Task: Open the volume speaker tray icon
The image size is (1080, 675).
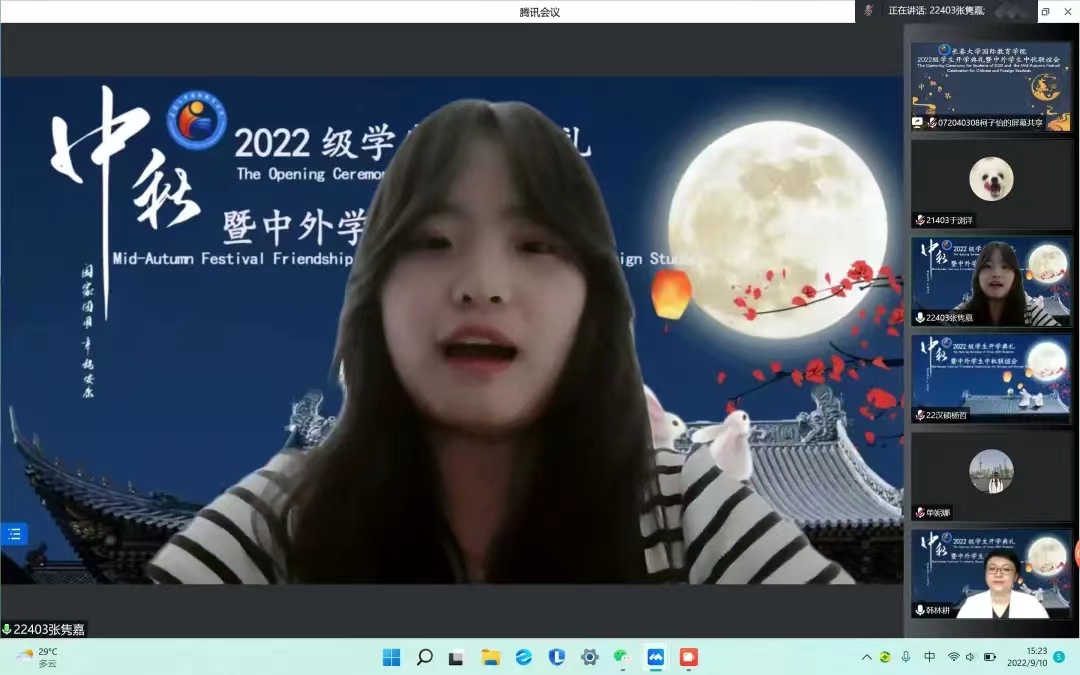Action: [x=970, y=658]
